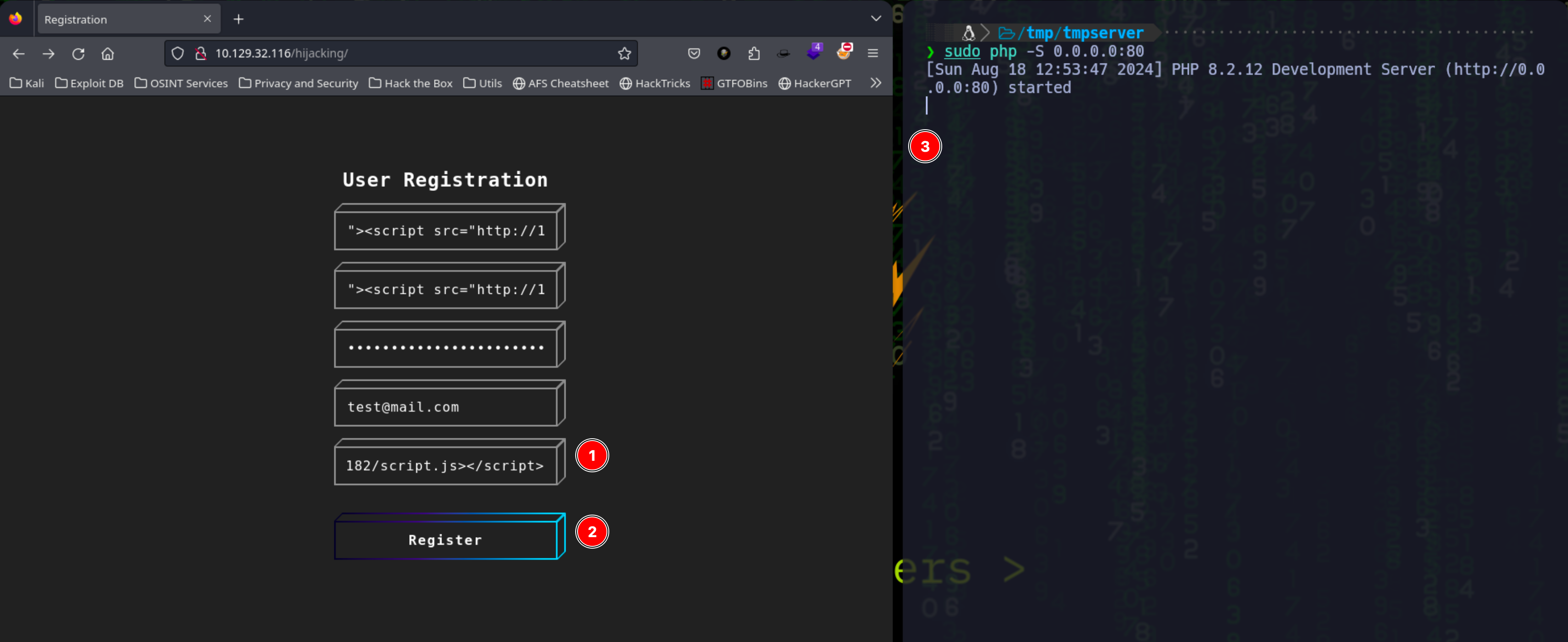The image size is (1568, 642).
Task: Click the field ending in script.js></script>
Action: point(446,465)
